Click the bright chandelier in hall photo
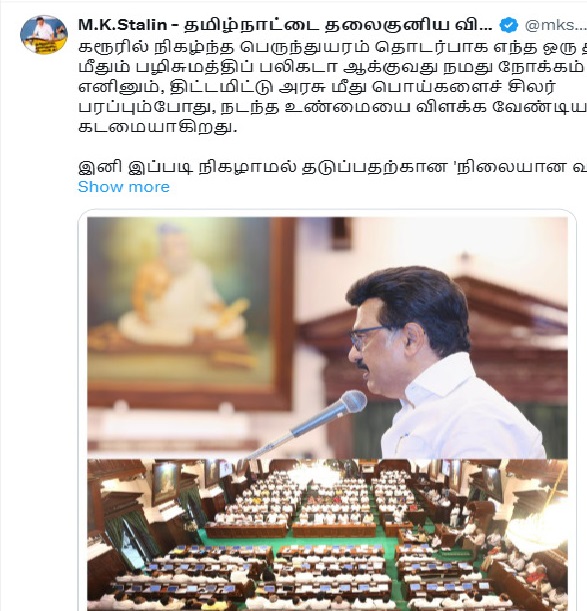The image size is (587, 611). pyautogui.click(x=315, y=473)
